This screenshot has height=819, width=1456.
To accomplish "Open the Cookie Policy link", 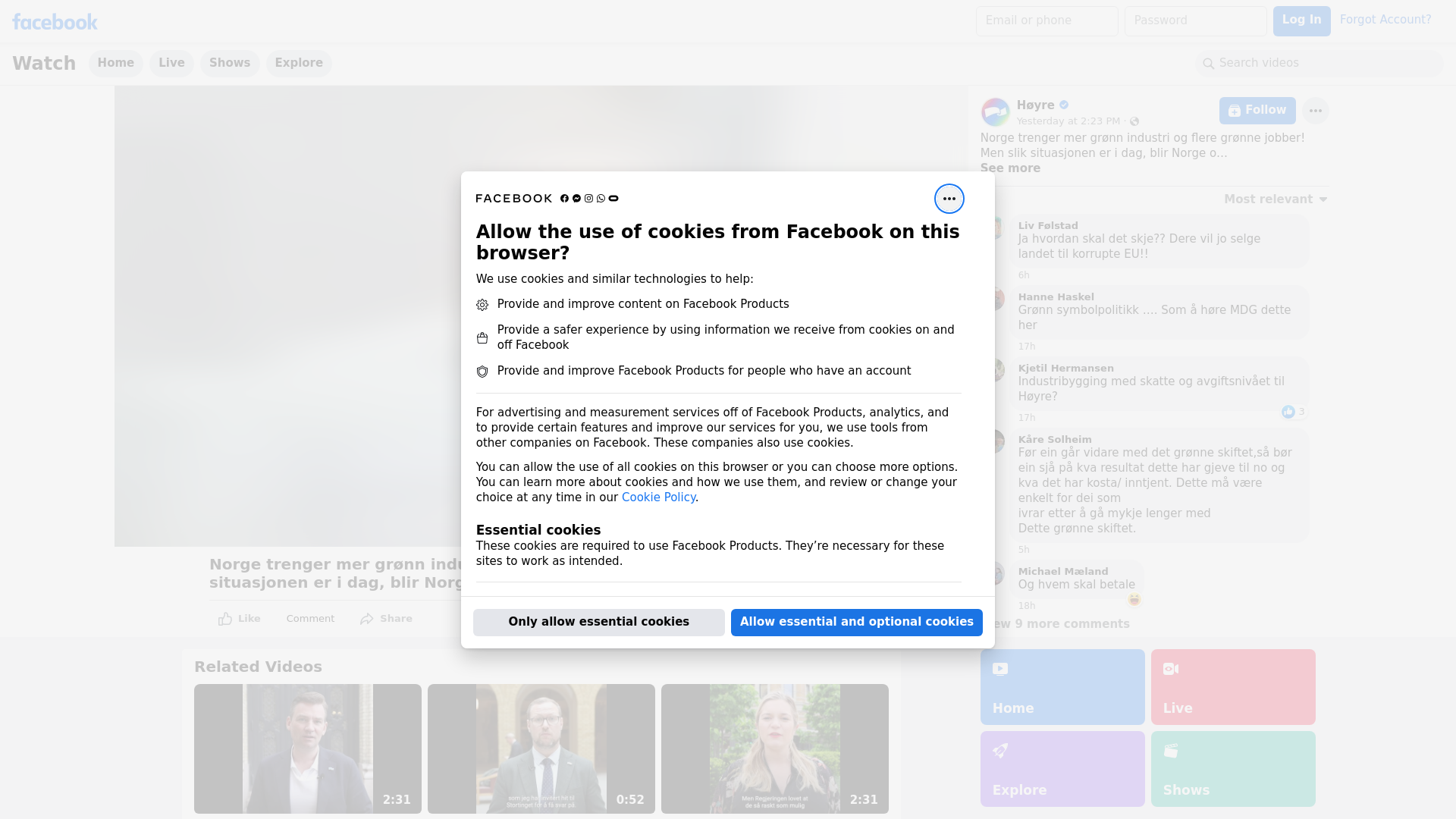I will pos(658,497).
